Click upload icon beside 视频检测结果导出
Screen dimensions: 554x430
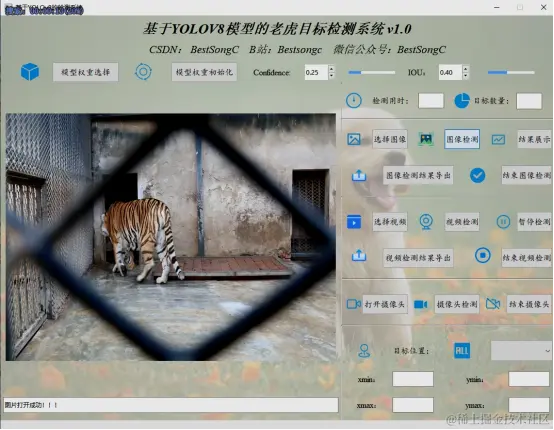tap(359, 256)
